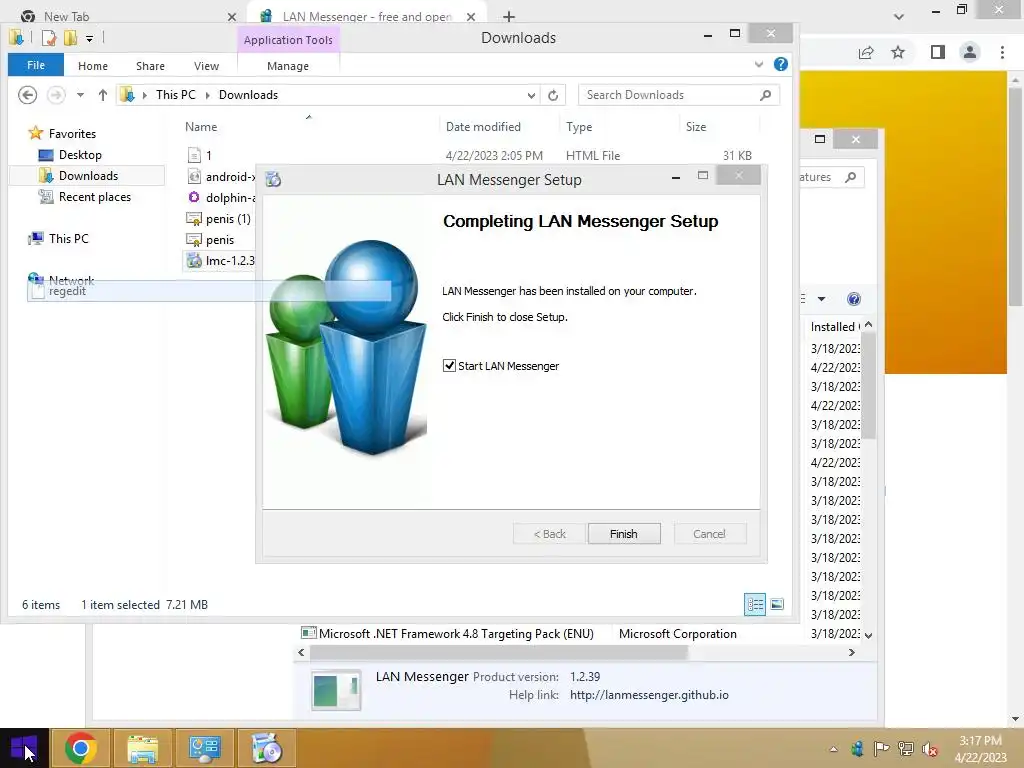Click the Back button in setup

(x=549, y=534)
